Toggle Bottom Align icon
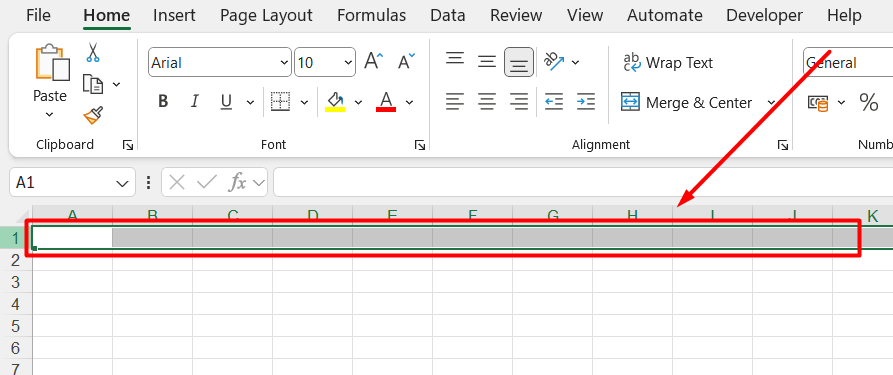The width and height of the screenshot is (893, 375). click(x=519, y=62)
